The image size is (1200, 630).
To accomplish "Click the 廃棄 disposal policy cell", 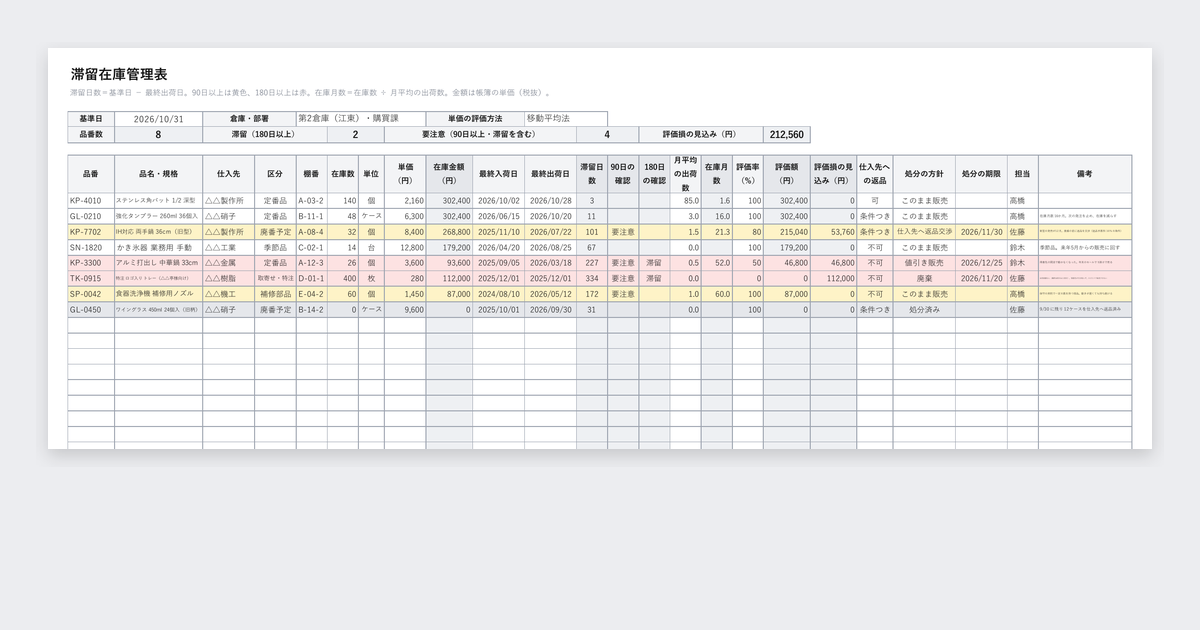I will (924, 278).
